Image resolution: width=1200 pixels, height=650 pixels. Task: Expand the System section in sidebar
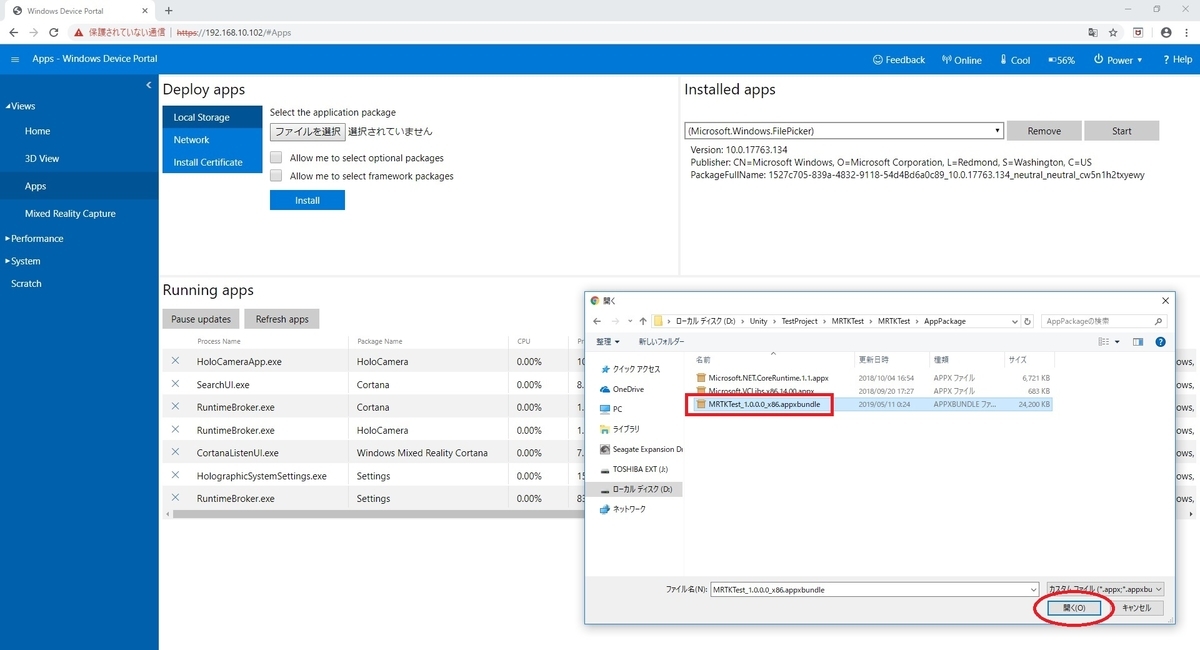point(25,261)
